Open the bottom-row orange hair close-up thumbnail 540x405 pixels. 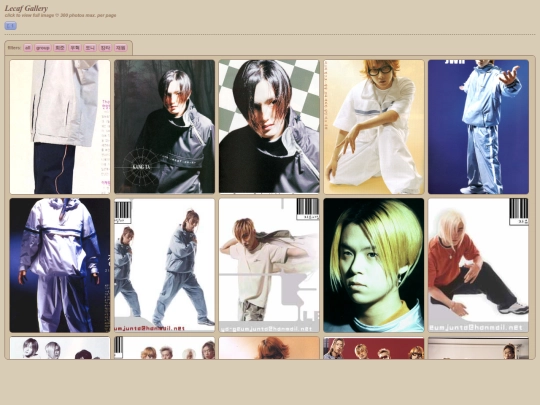pyautogui.click(x=269, y=348)
